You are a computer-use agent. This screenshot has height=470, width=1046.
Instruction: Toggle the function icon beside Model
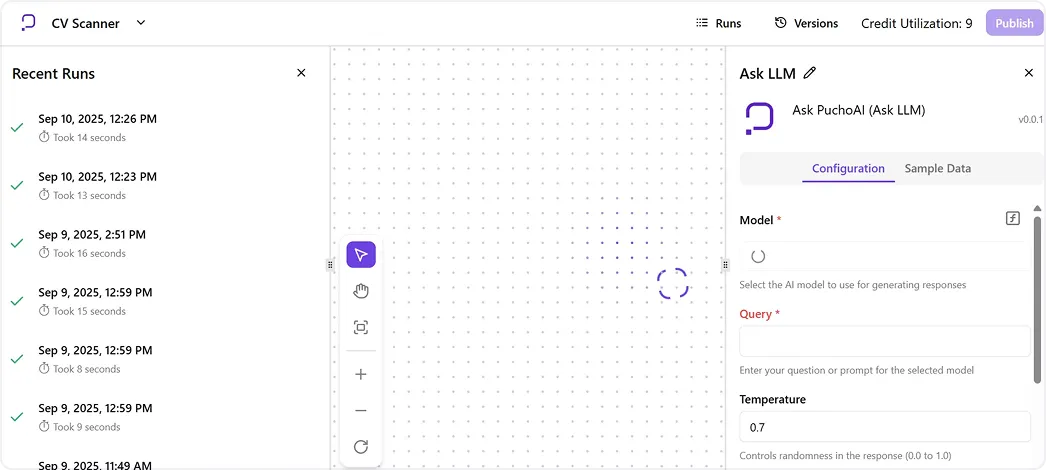point(1013,218)
